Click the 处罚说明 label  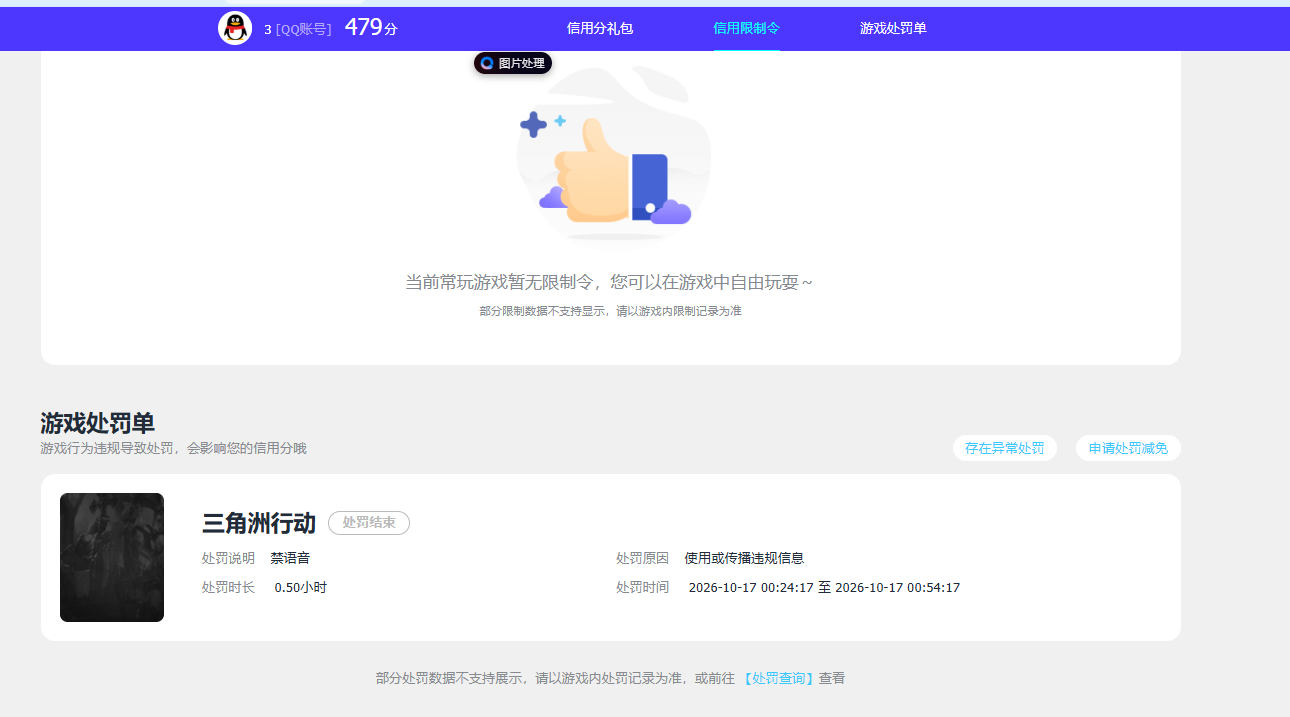228,558
